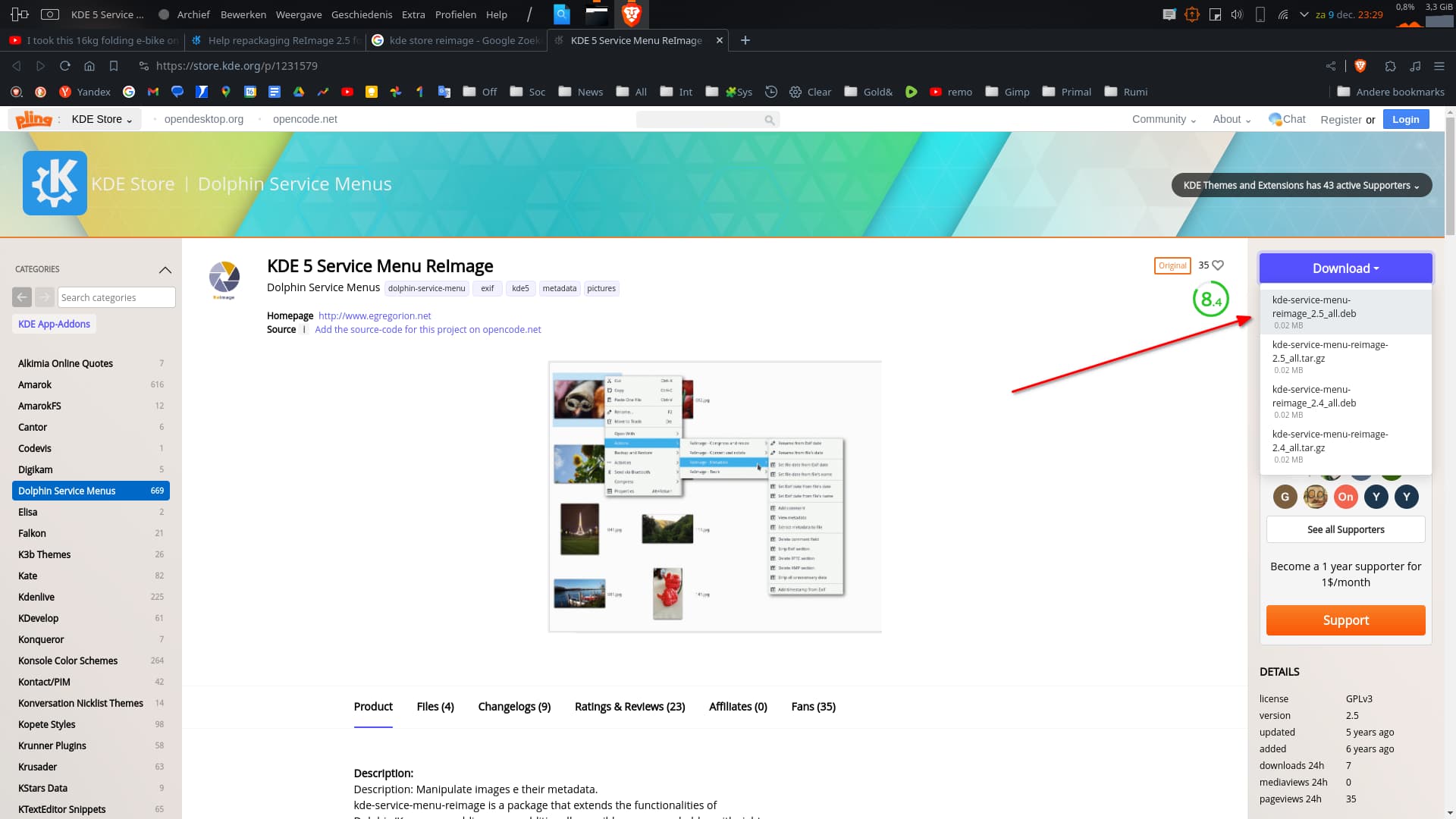Open the Google Calendar bookmark icon
The height and width of the screenshot is (819, 1456).
250,92
